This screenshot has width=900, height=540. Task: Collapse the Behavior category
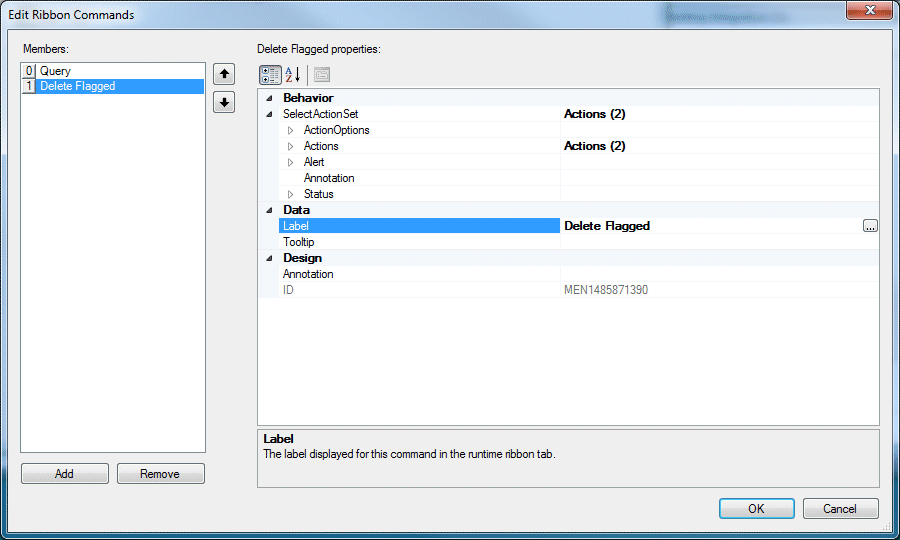coord(269,98)
